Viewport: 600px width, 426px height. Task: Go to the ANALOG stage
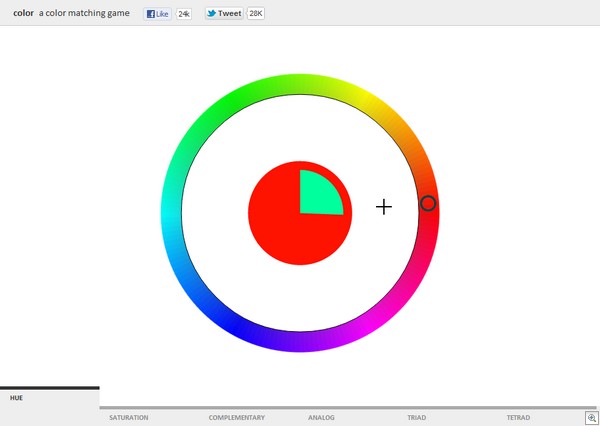point(321,417)
